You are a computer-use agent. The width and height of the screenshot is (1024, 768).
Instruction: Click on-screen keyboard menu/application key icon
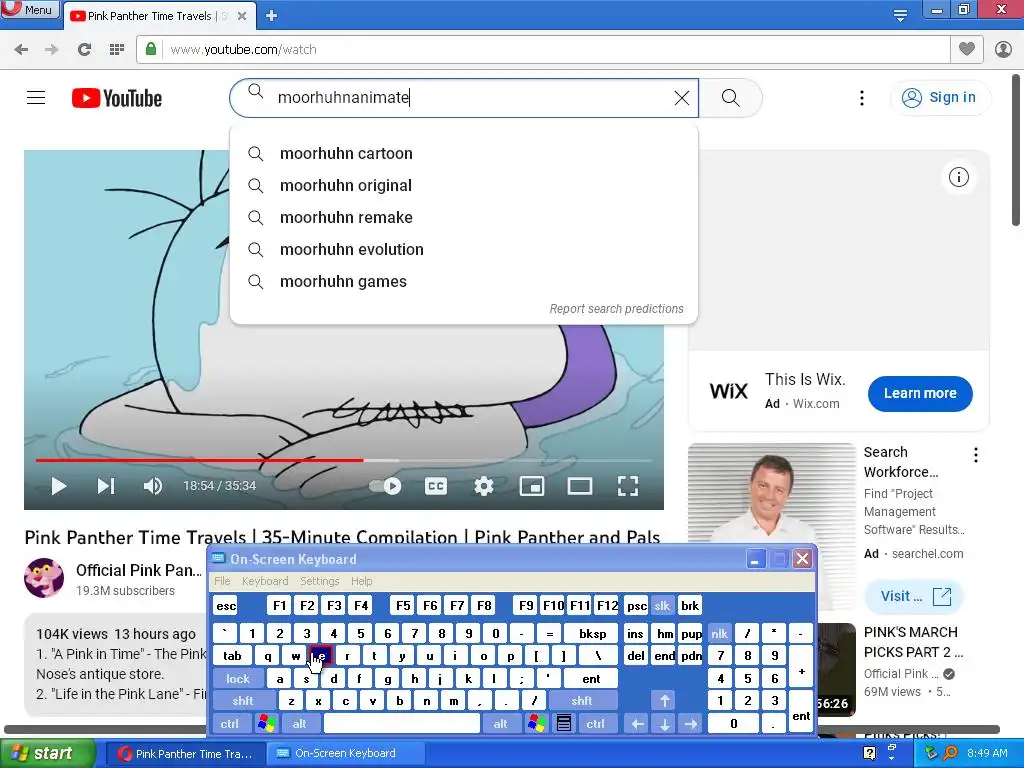(564, 724)
